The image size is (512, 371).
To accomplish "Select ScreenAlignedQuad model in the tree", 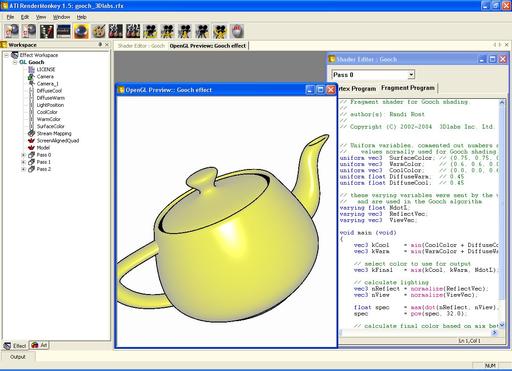I will [58, 141].
